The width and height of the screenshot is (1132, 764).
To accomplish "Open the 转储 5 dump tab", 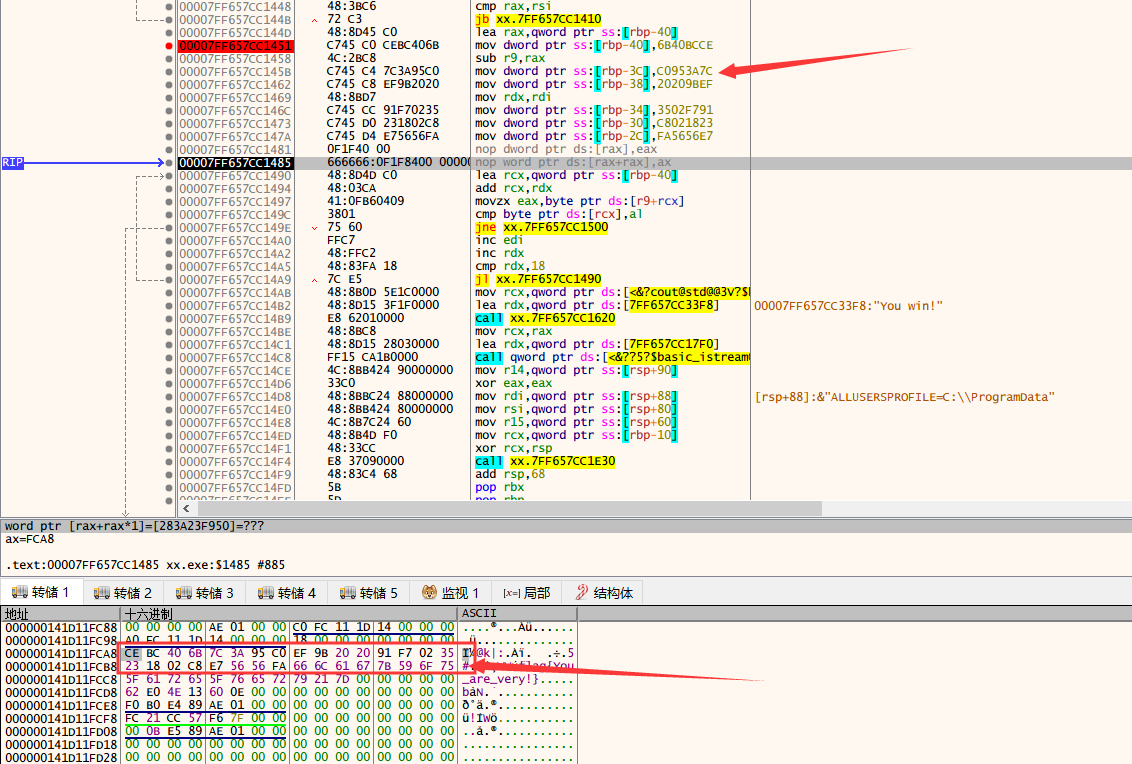I will pyautogui.click(x=369, y=593).
